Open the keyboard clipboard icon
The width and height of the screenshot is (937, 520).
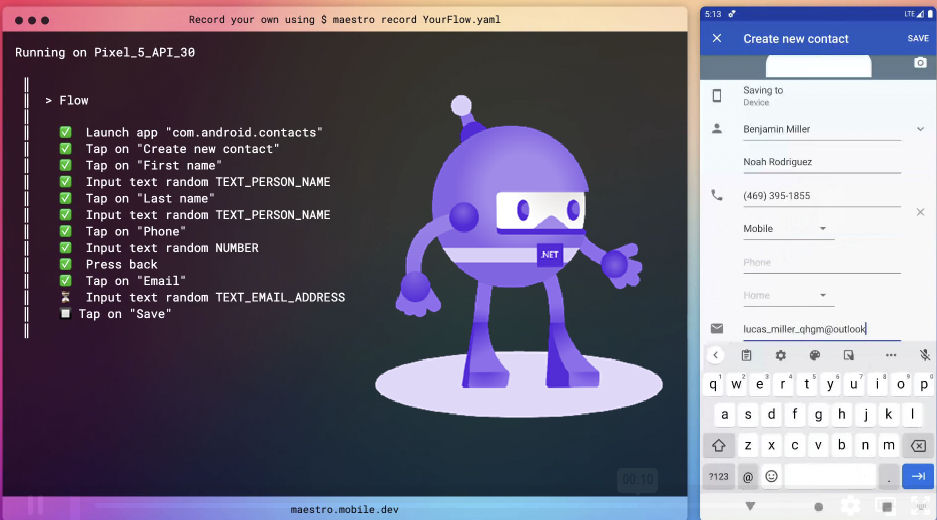click(x=746, y=355)
